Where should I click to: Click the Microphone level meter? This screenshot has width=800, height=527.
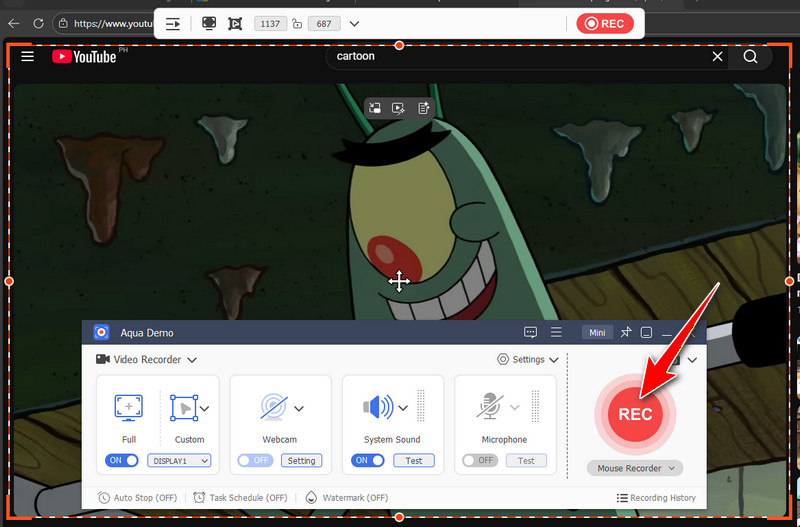pos(535,406)
